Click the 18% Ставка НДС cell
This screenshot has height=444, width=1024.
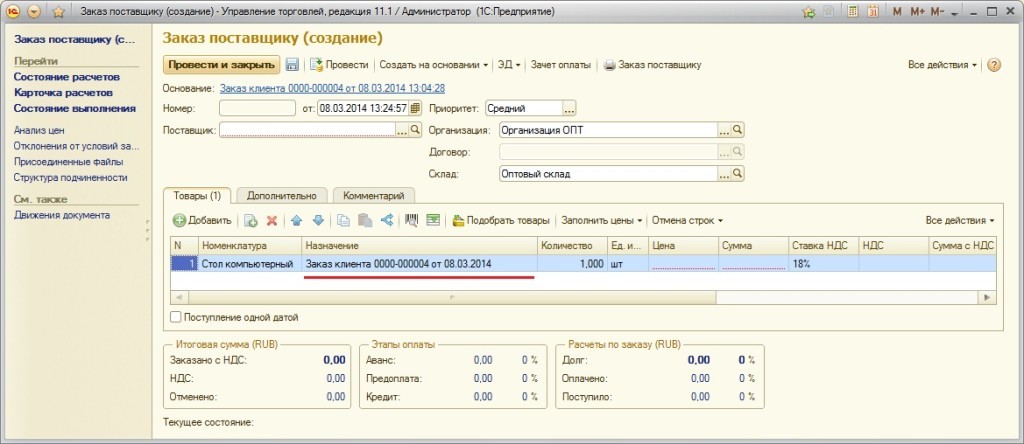(823, 264)
